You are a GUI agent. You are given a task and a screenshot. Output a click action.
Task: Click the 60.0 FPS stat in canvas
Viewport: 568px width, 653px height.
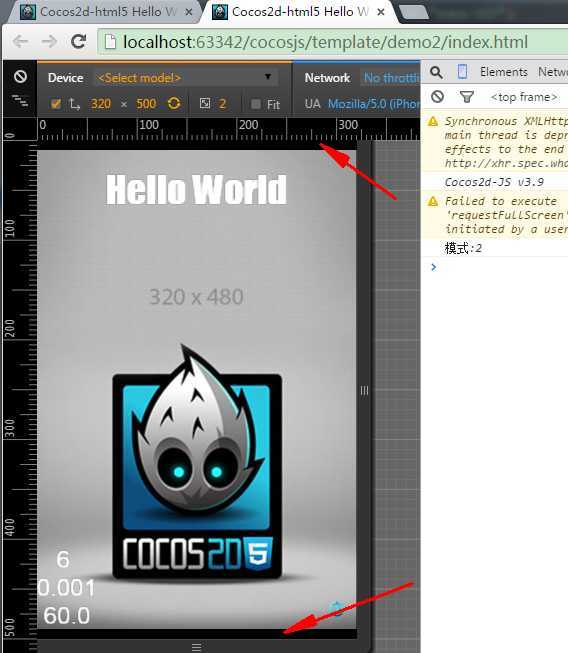click(67, 616)
